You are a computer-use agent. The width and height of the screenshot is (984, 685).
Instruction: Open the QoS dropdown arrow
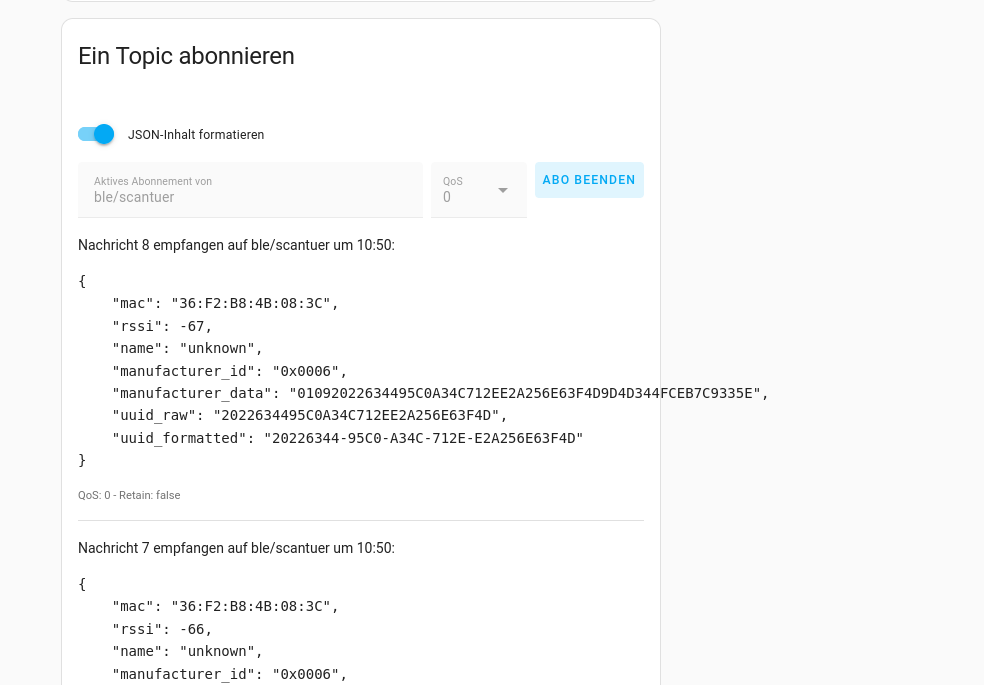tap(503, 190)
